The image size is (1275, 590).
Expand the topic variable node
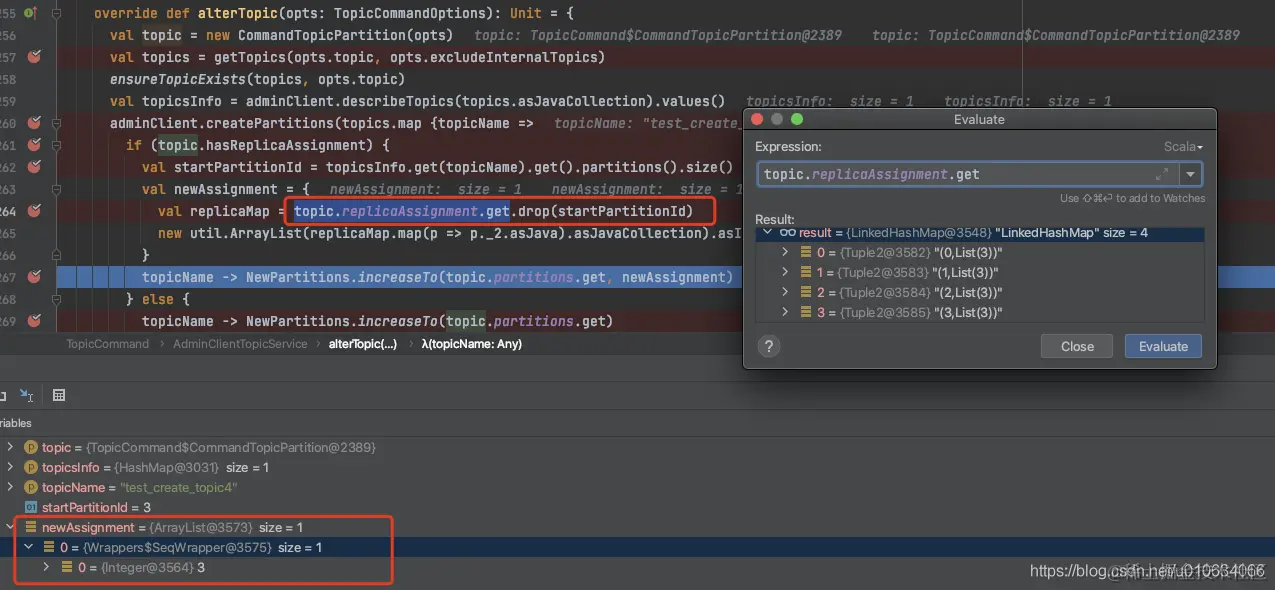10,447
